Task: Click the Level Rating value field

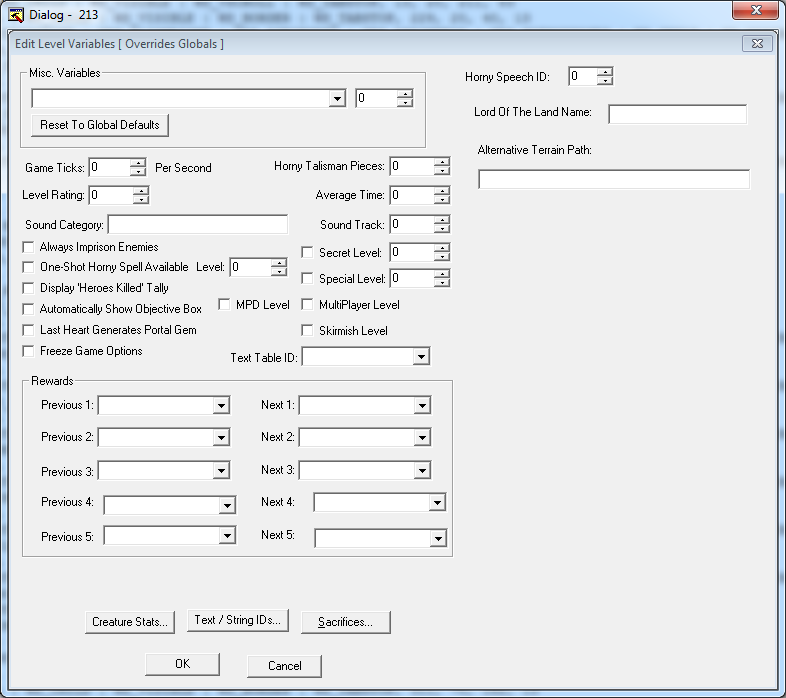Action: pyautogui.click(x=111, y=195)
